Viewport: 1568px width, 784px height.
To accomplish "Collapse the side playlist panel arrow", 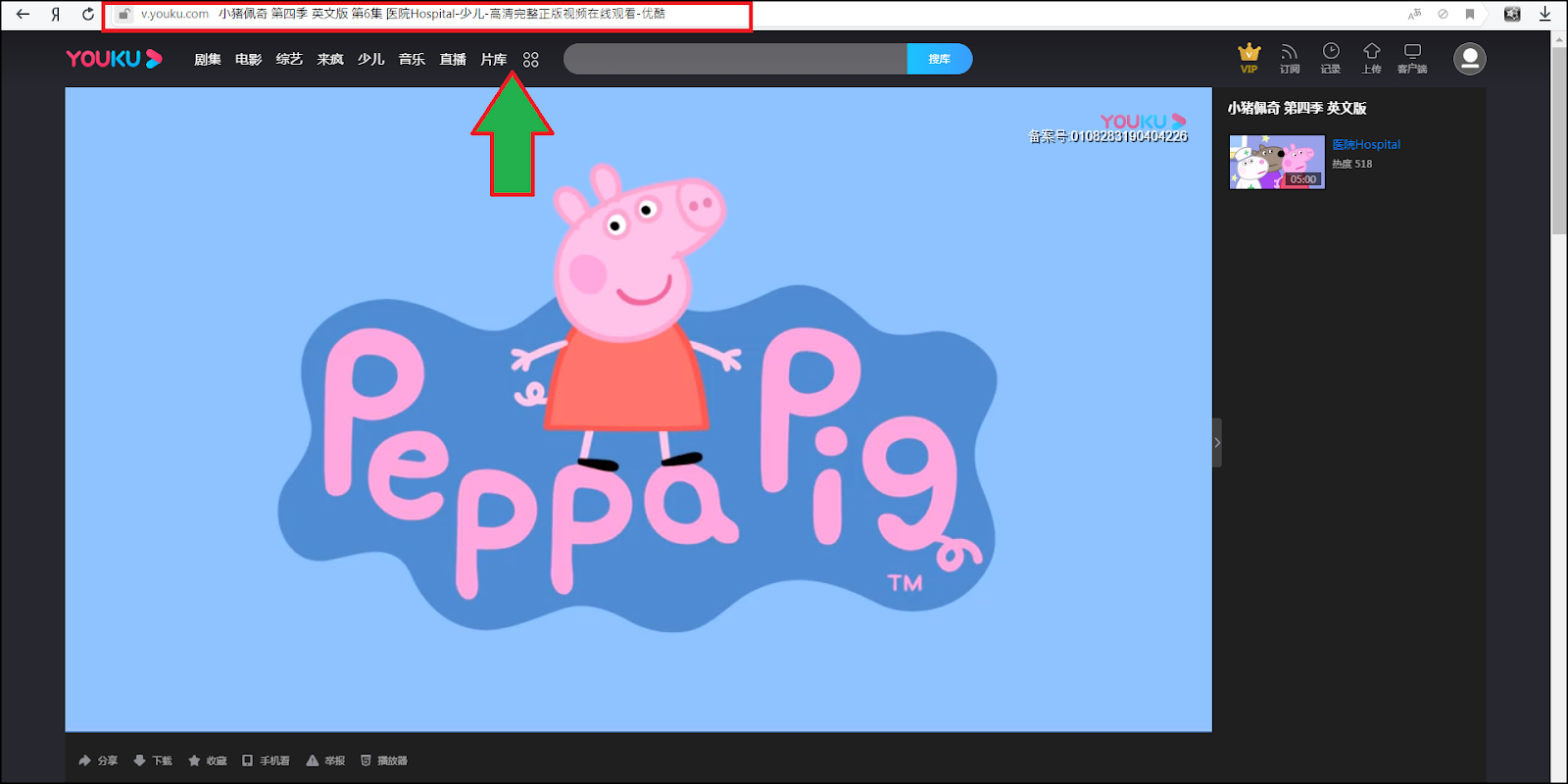I will pos(1217,443).
